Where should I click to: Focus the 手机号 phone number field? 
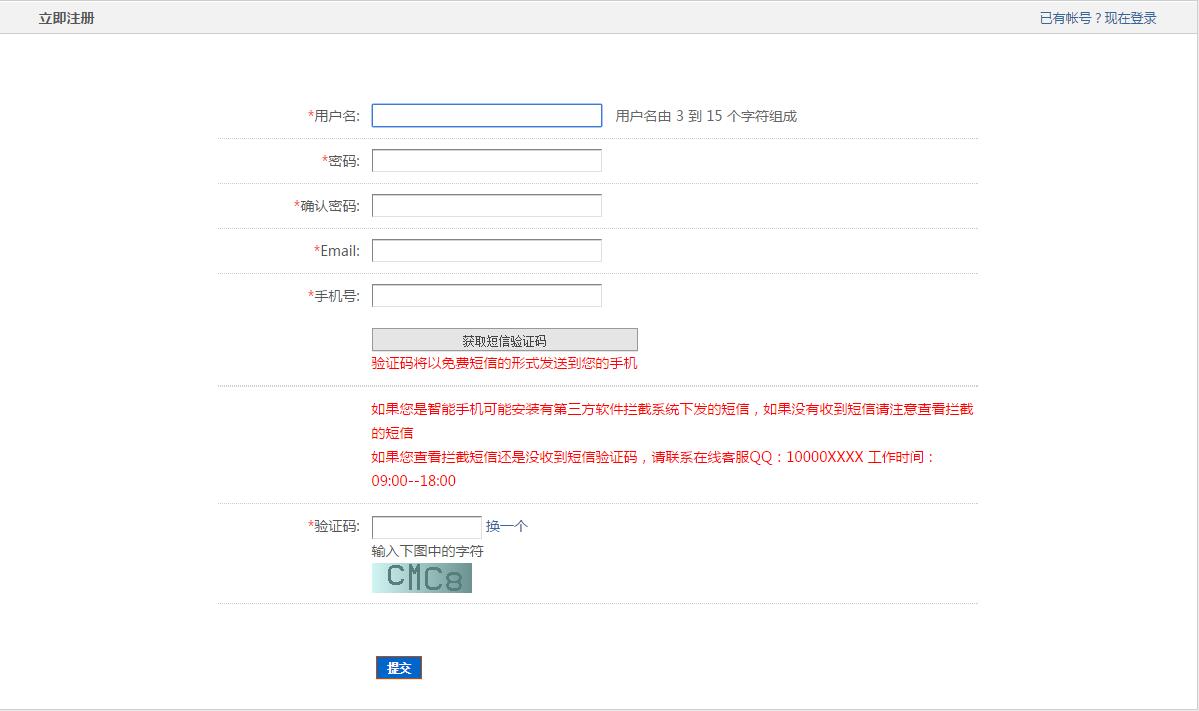(486, 296)
